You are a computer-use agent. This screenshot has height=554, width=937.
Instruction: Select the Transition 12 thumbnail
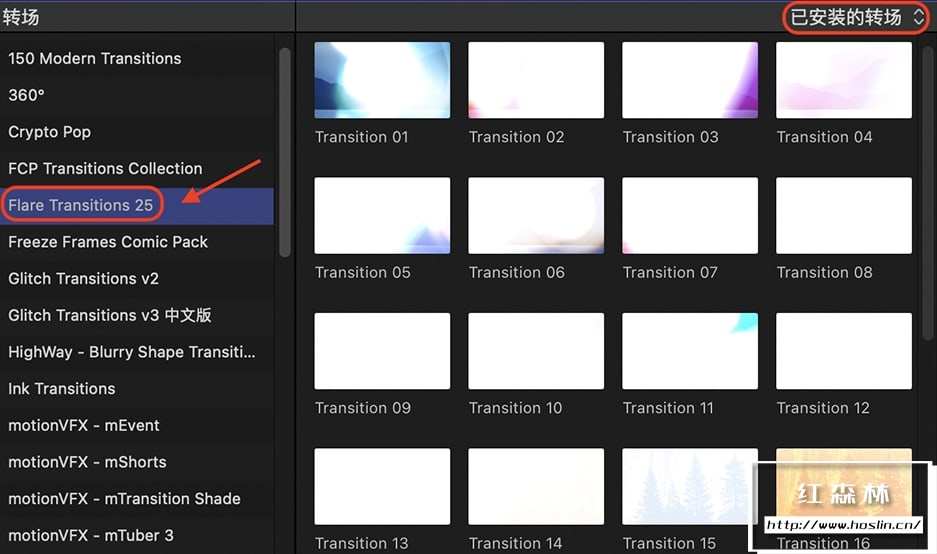click(844, 351)
